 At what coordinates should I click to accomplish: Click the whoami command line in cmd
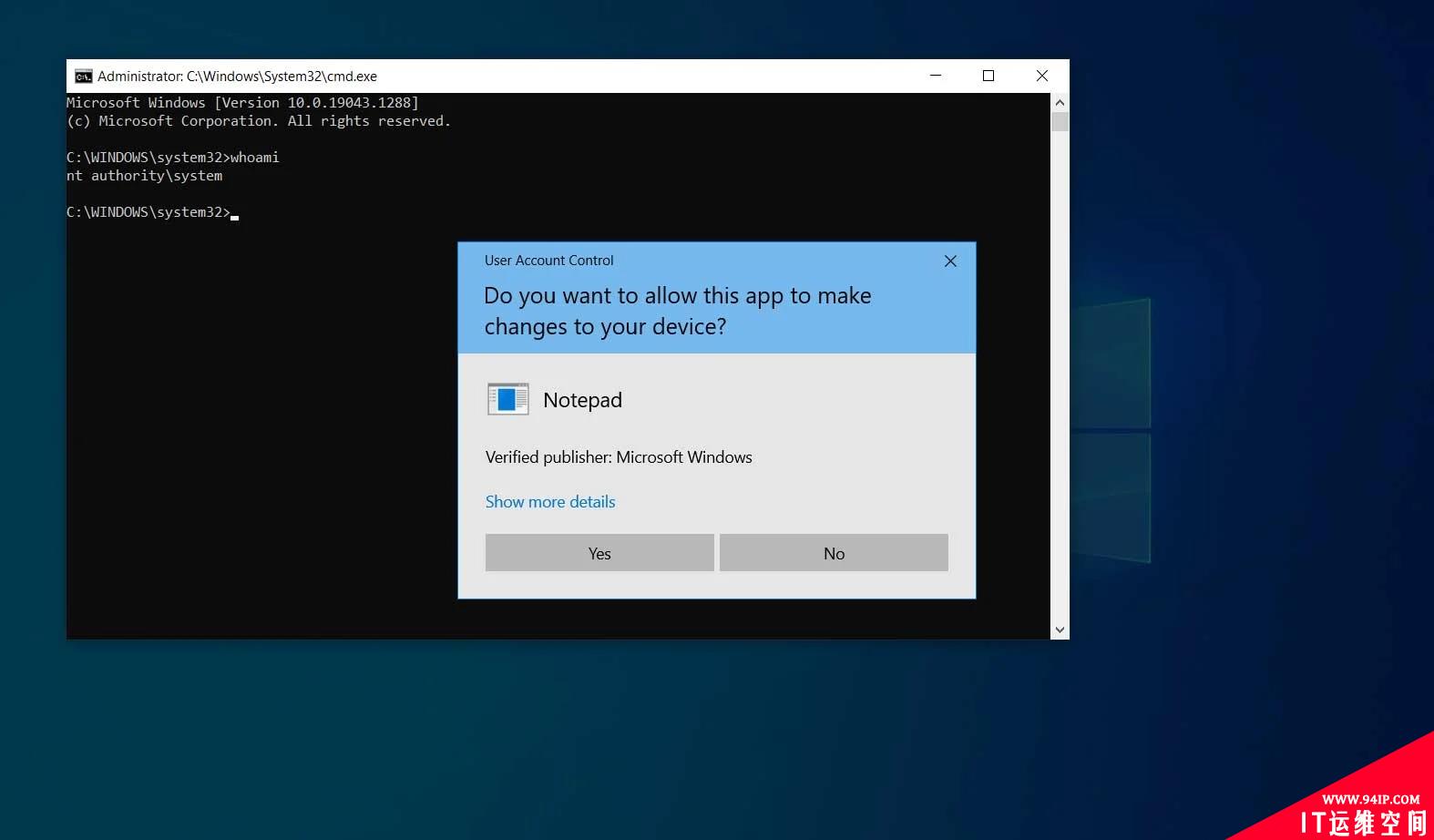pyautogui.click(x=173, y=158)
